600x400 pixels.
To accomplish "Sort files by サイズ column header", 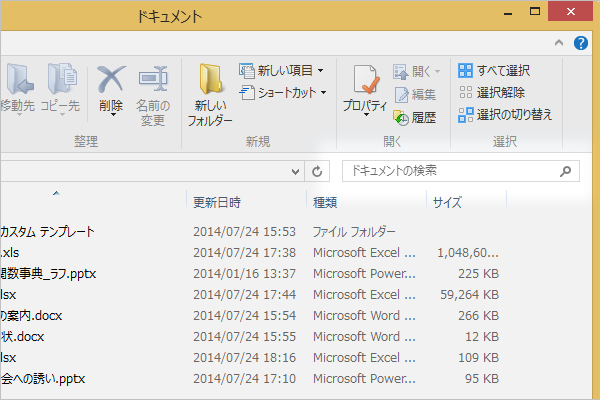I will click(x=447, y=202).
